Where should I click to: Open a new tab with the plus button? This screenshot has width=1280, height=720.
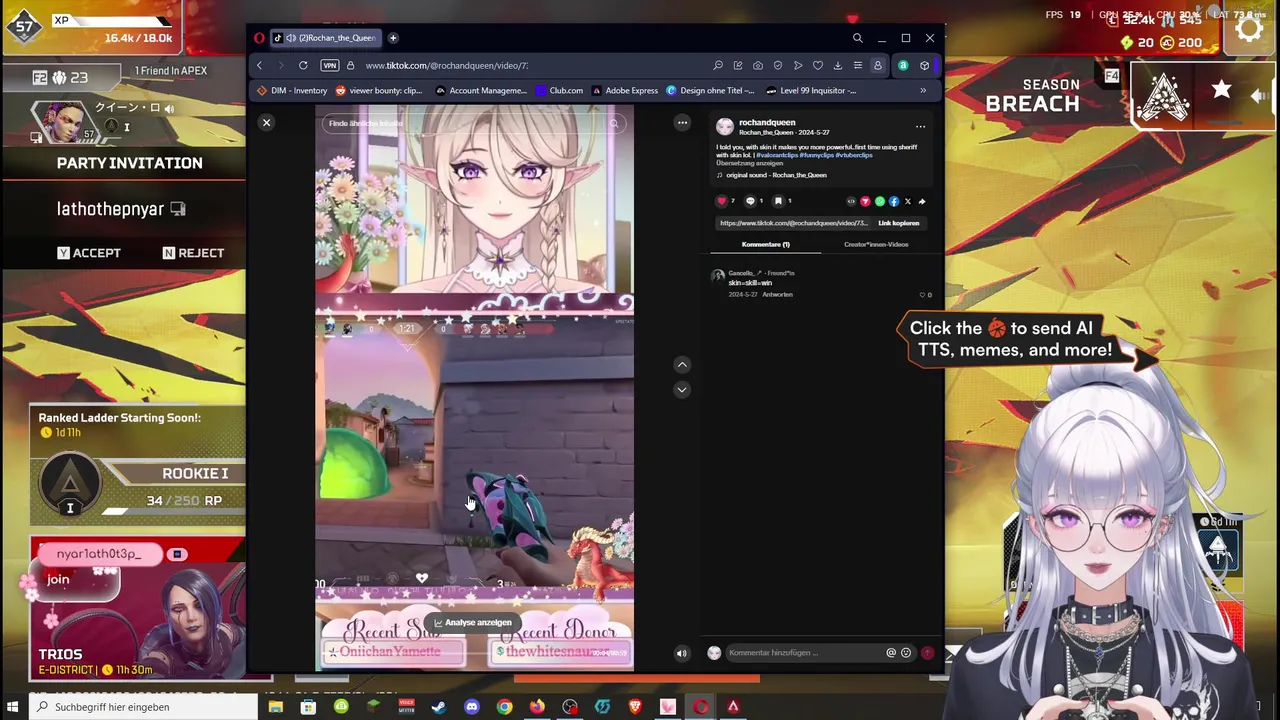click(x=393, y=38)
